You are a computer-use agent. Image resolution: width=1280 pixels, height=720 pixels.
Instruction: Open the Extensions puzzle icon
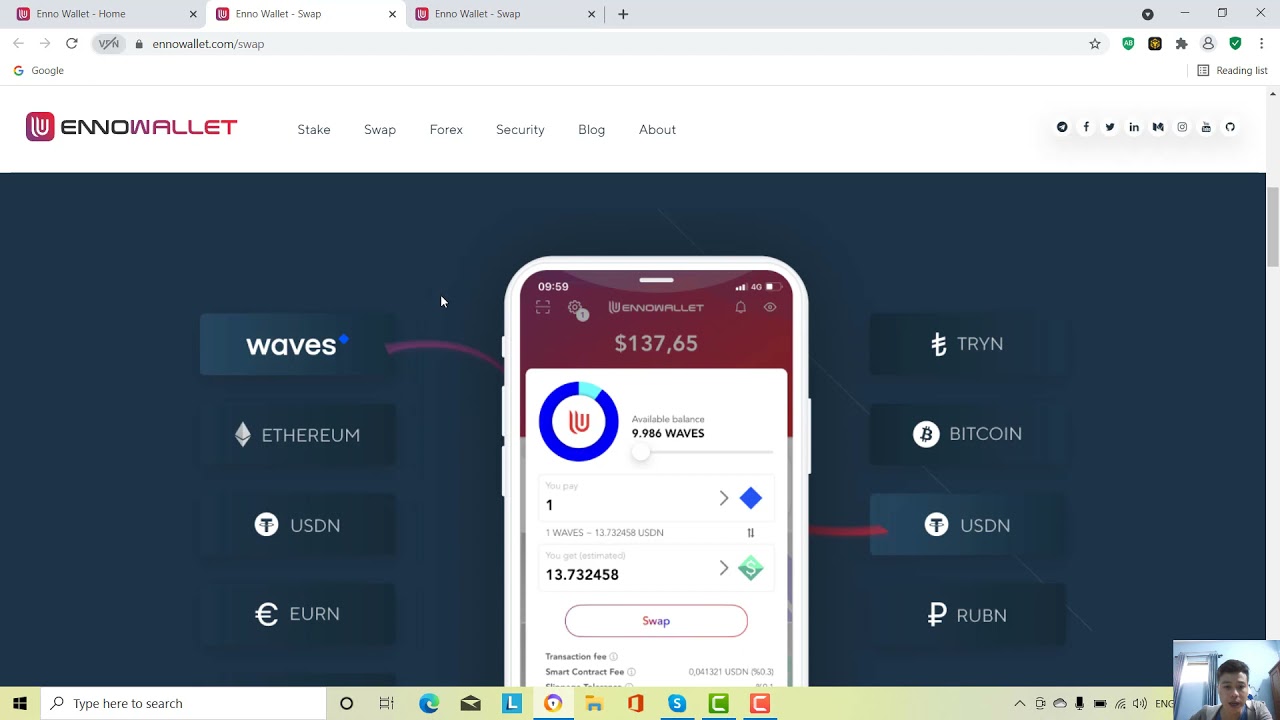pyautogui.click(x=1181, y=44)
